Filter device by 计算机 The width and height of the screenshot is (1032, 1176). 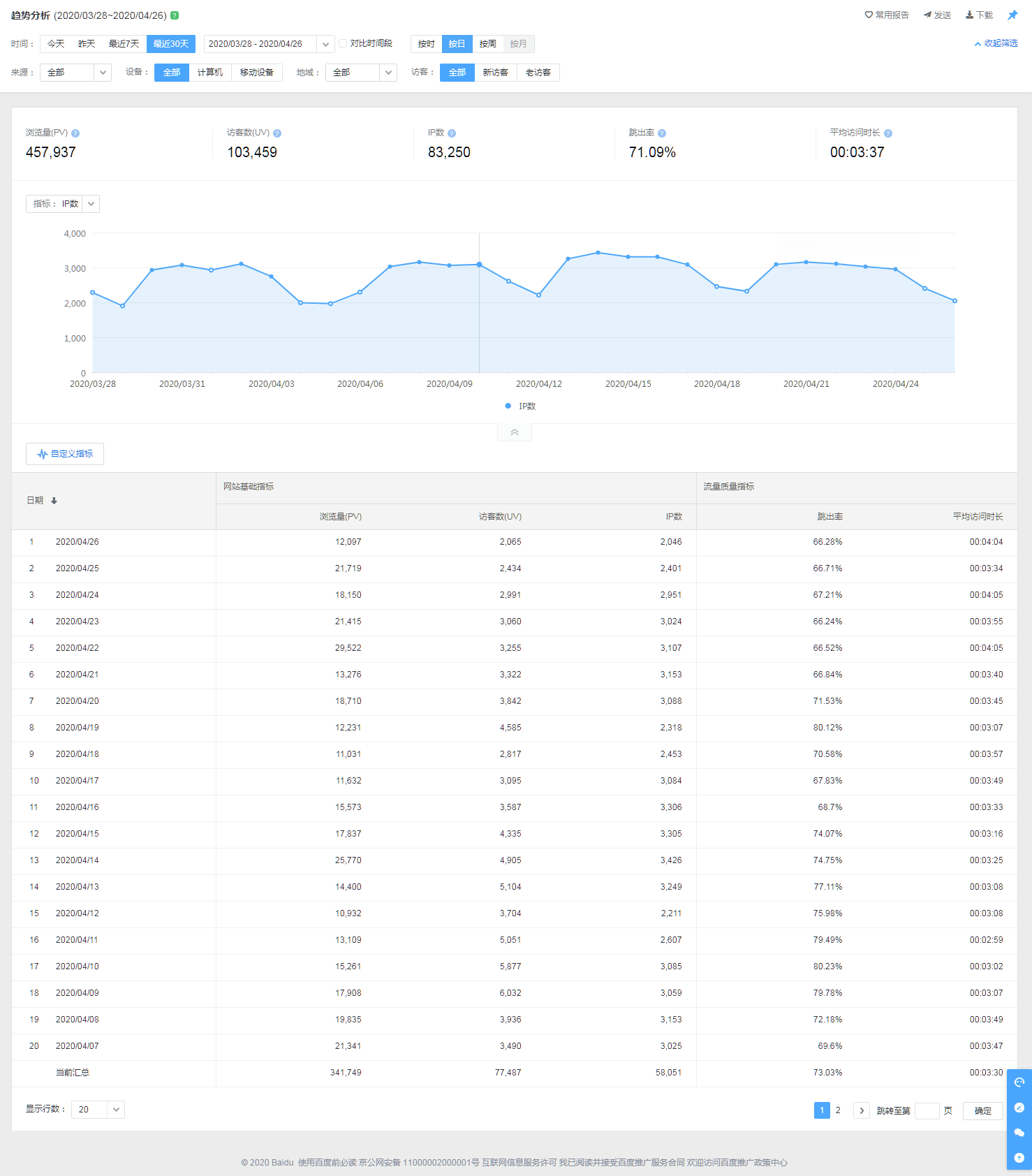(x=210, y=73)
